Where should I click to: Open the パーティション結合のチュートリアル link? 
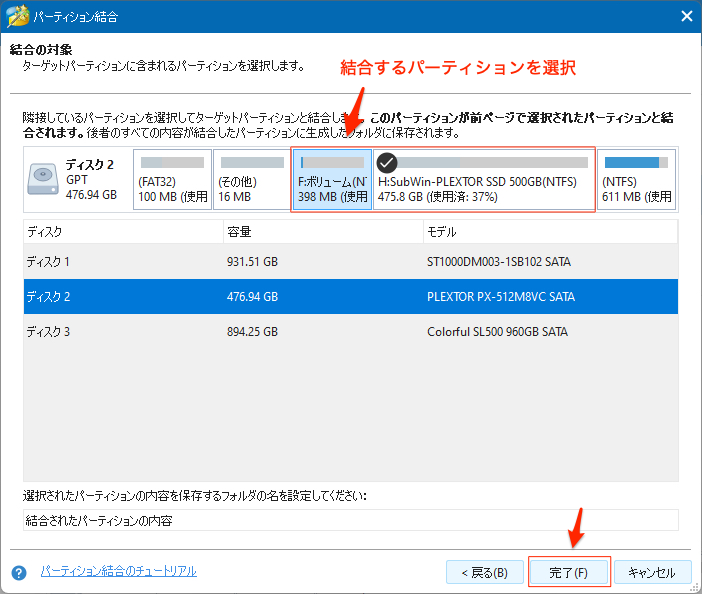click(x=118, y=571)
